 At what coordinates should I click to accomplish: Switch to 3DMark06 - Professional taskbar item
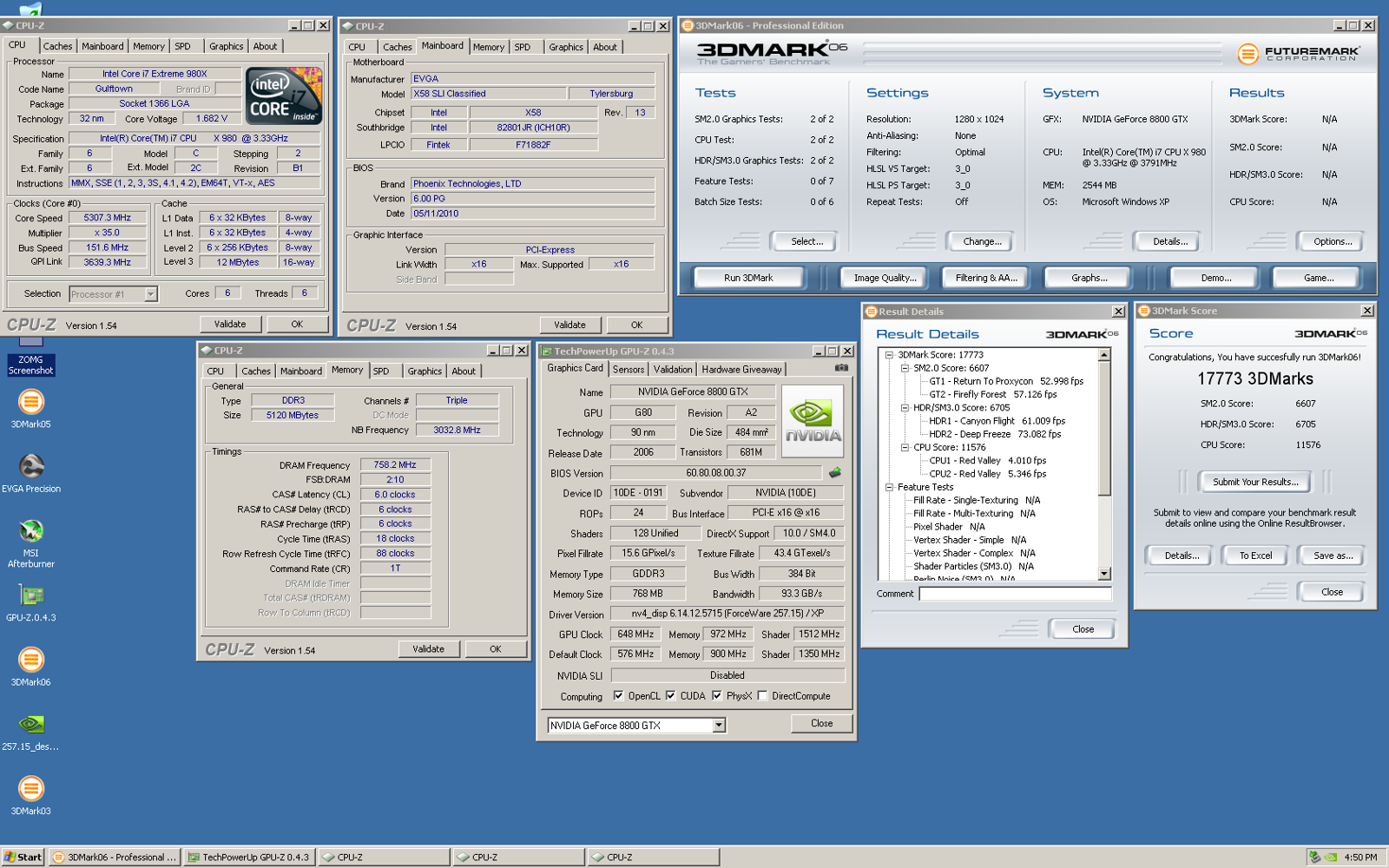[x=115, y=857]
